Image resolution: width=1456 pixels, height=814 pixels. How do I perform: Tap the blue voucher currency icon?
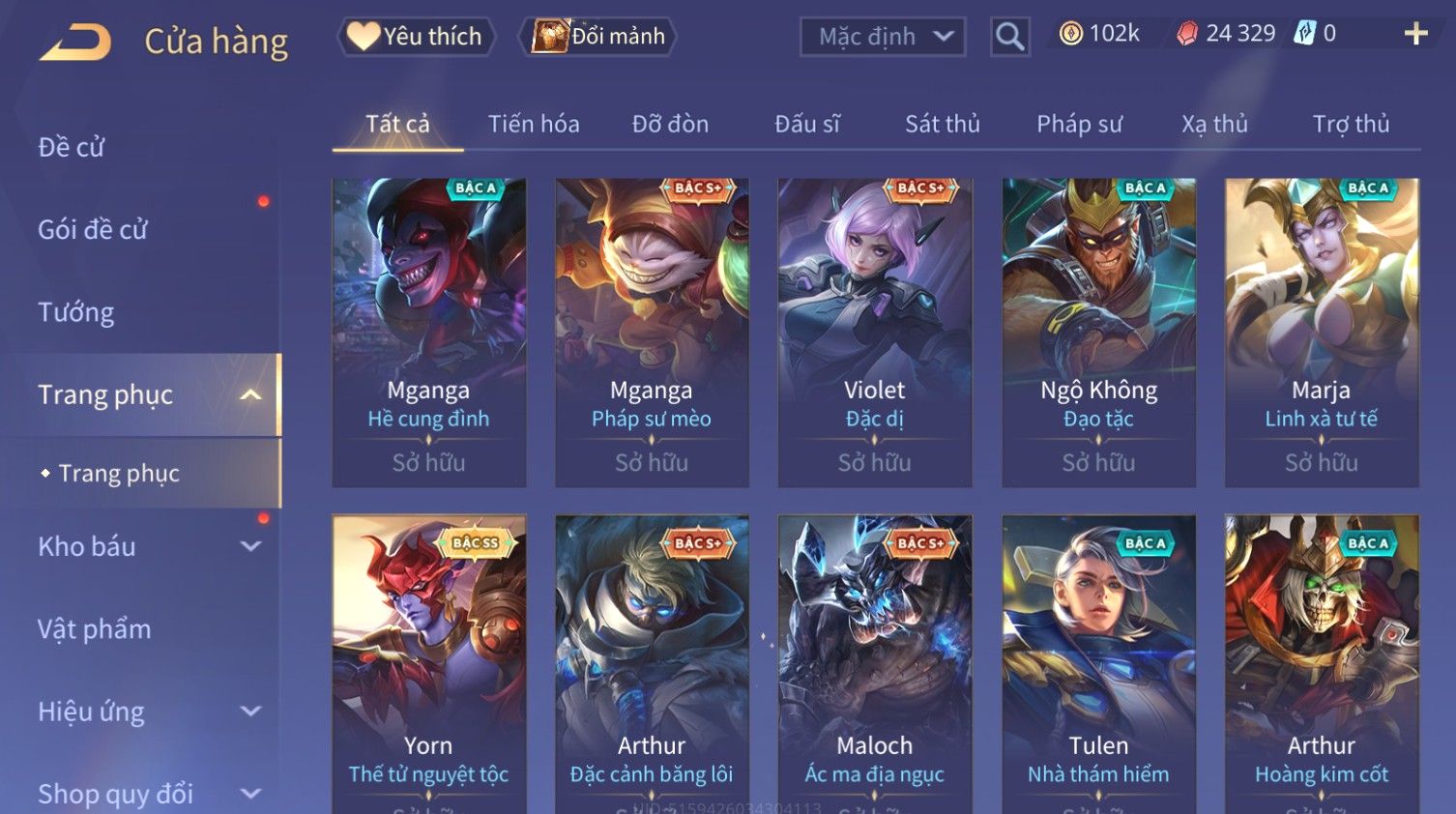click(x=1305, y=34)
